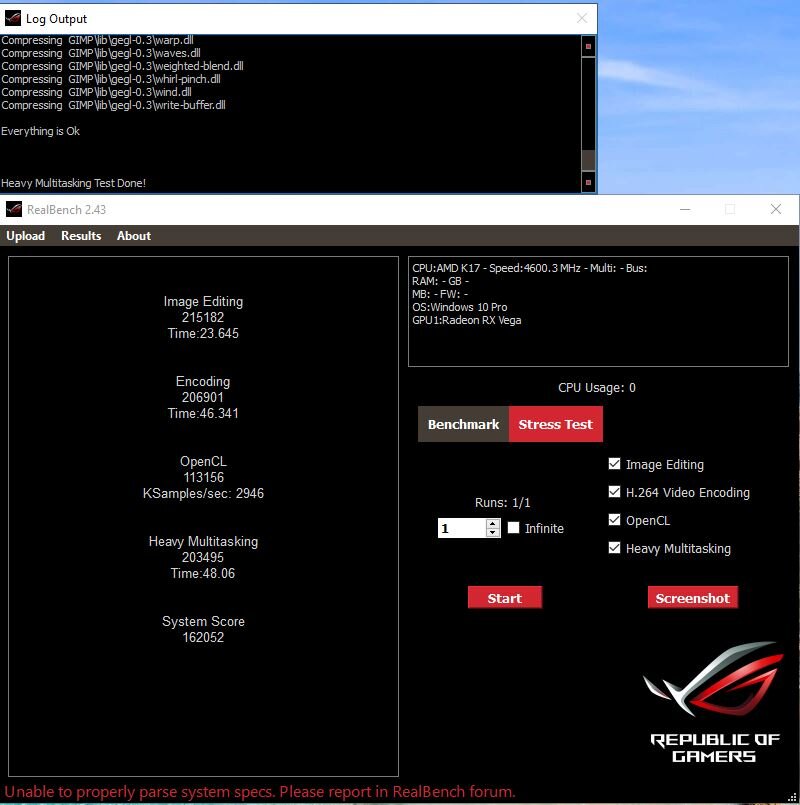Click the OpenCL score 113156
This screenshot has width=800, height=805.
pos(204,477)
